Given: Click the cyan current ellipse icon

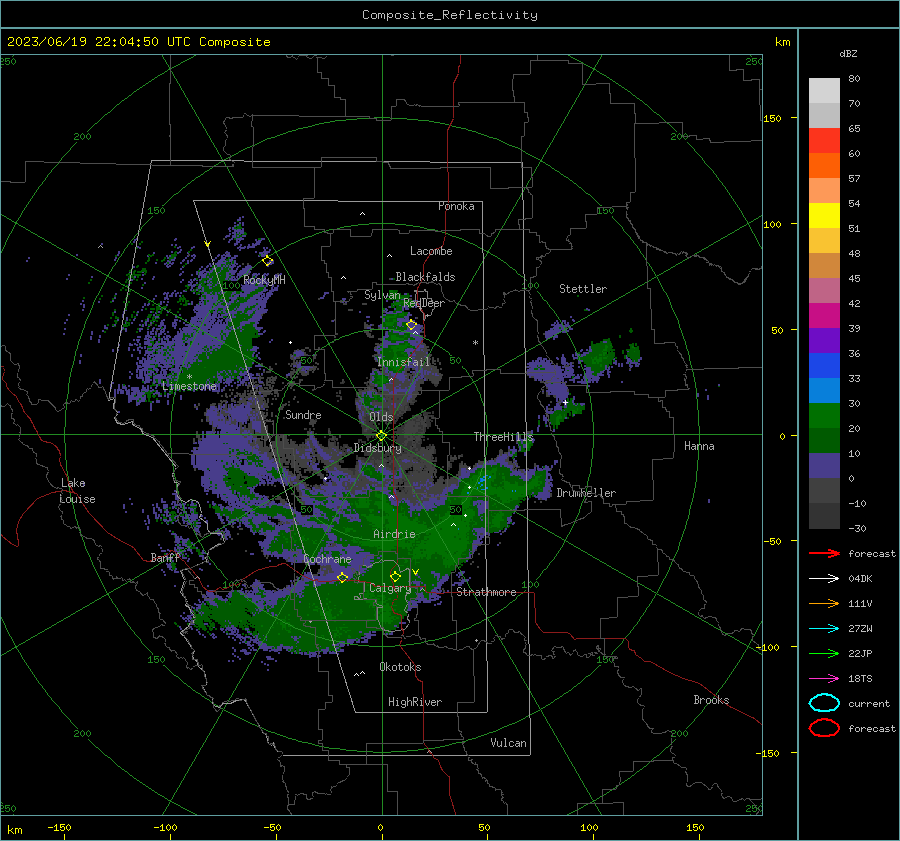Looking at the screenshot, I should point(824,703).
